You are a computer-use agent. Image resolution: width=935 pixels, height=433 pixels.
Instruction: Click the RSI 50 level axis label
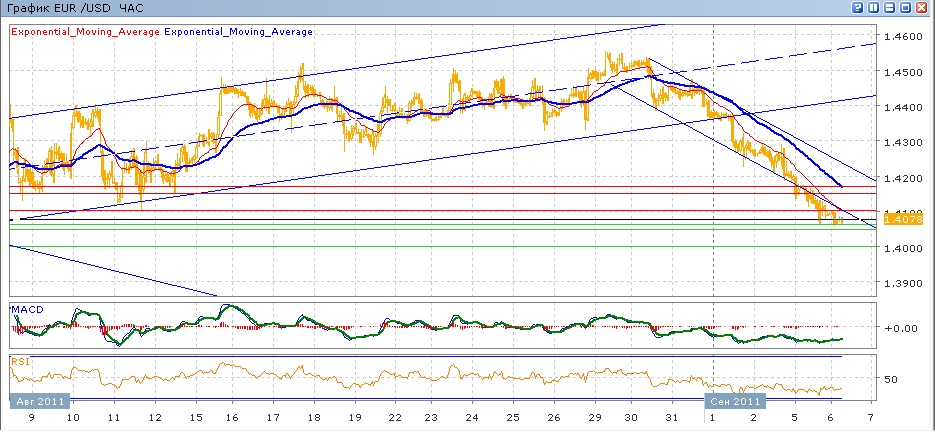point(891,379)
